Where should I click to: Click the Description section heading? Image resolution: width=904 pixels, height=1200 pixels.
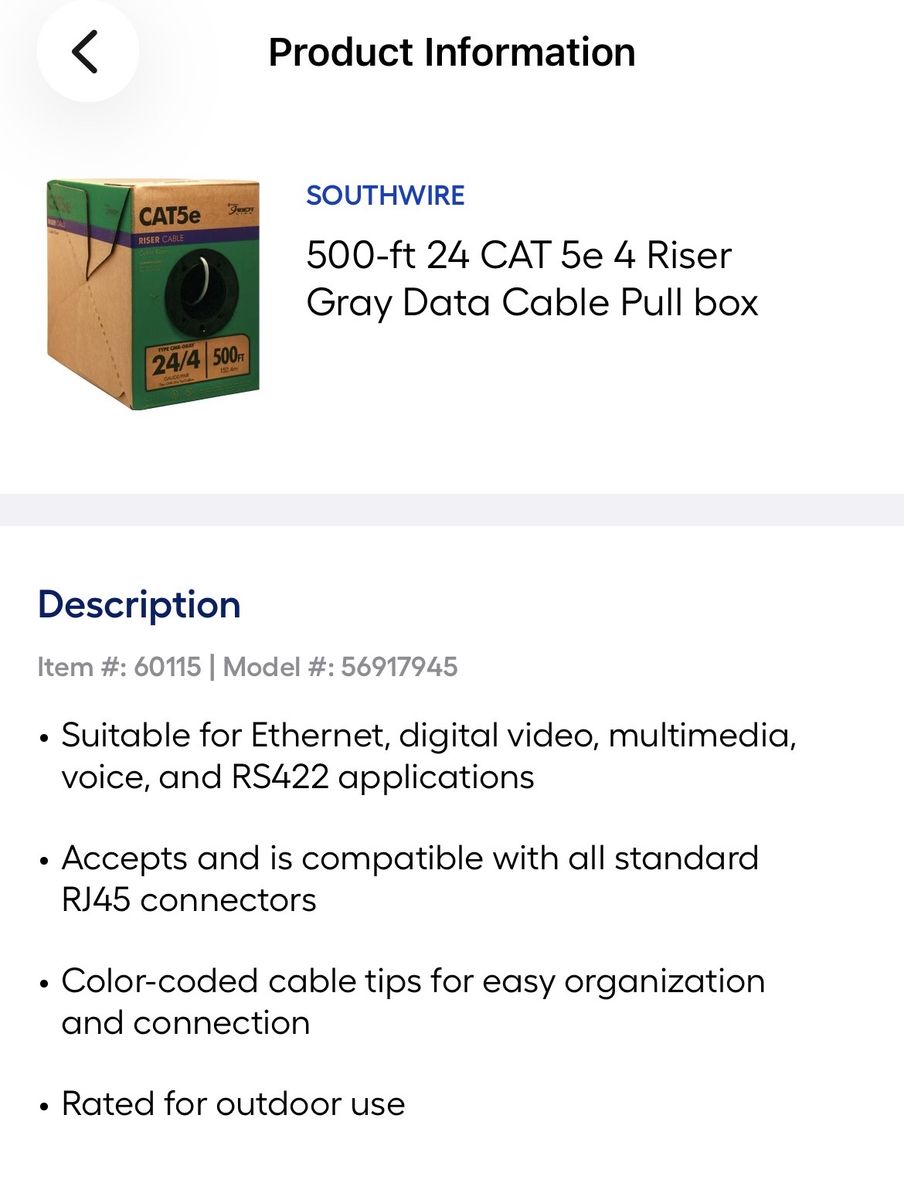tap(139, 605)
